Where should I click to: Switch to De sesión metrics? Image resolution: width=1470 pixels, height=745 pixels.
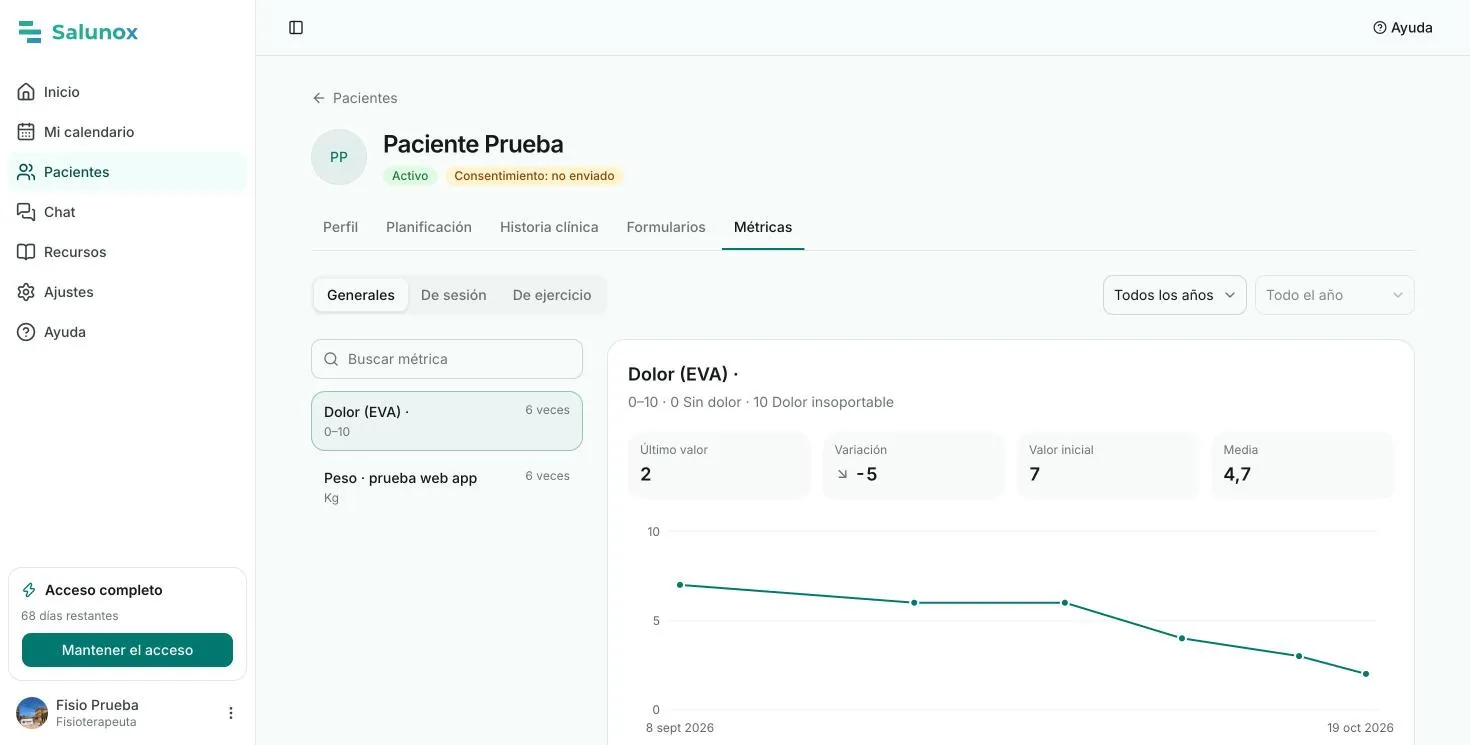pyautogui.click(x=454, y=295)
